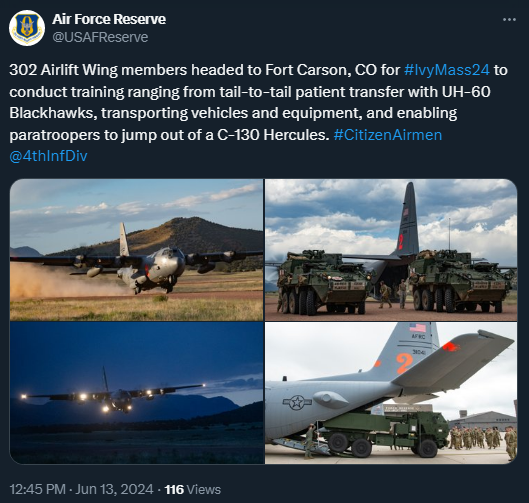Follow the #CitizenAirmen hashtag link
Image resolution: width=529 pixels, height=503 pixels.
(388, 135)
